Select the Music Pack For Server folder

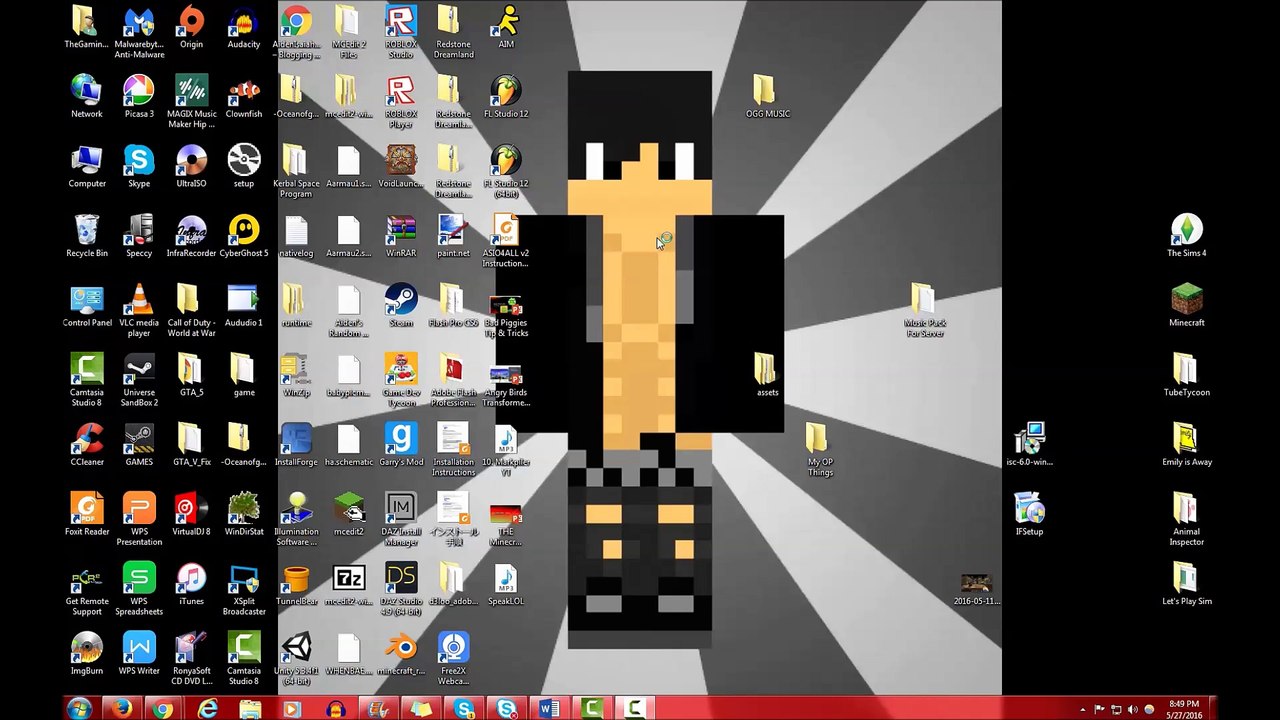(924, 311)
